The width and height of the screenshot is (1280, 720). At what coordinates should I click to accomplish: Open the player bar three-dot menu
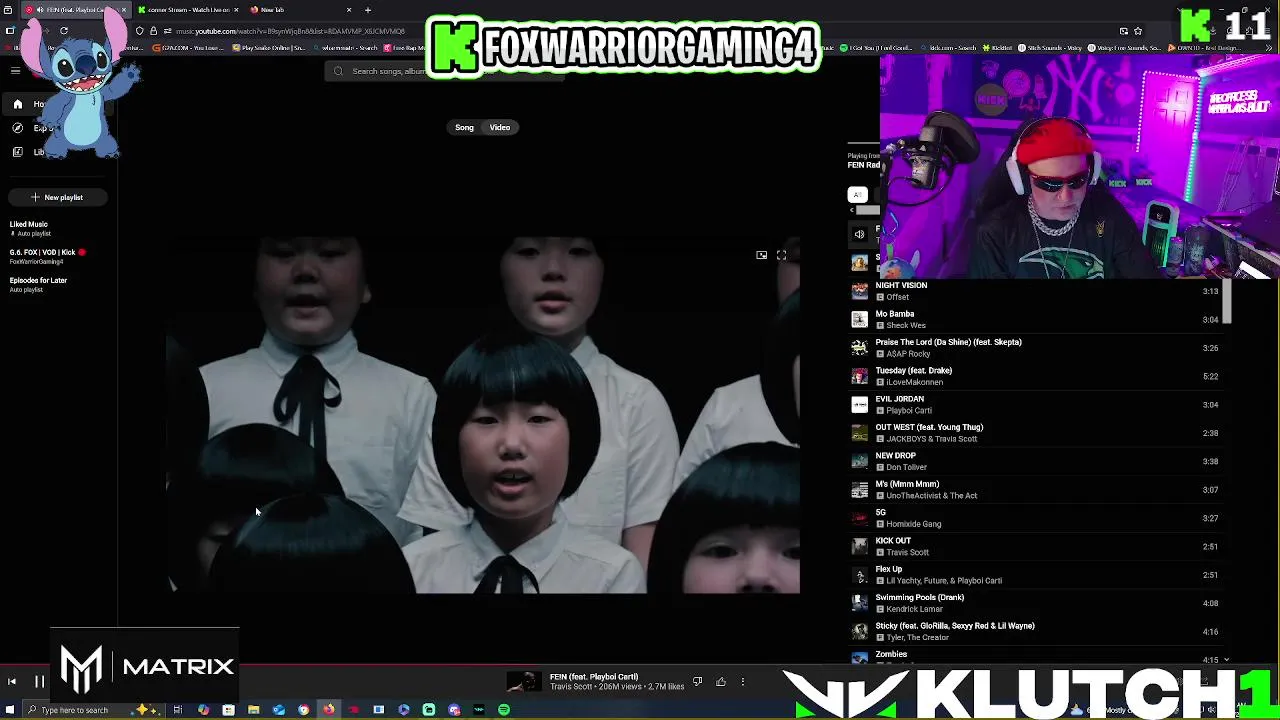coord(742,682)
